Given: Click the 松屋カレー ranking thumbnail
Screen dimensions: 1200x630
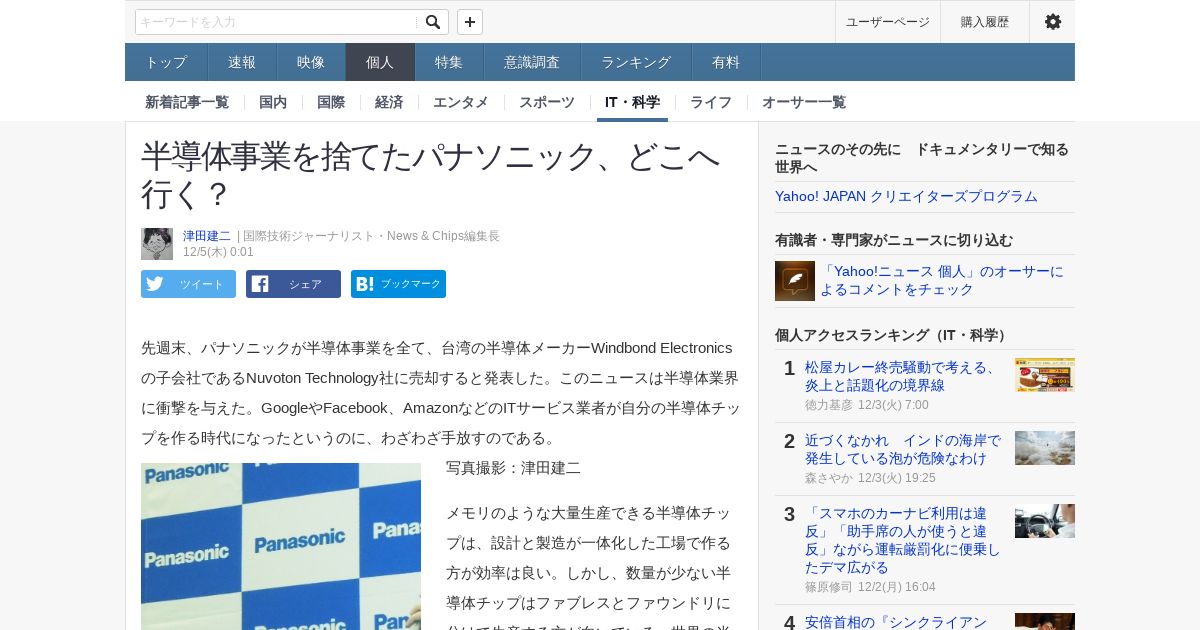Looking at the screenshot, I should pos(1045,375).
